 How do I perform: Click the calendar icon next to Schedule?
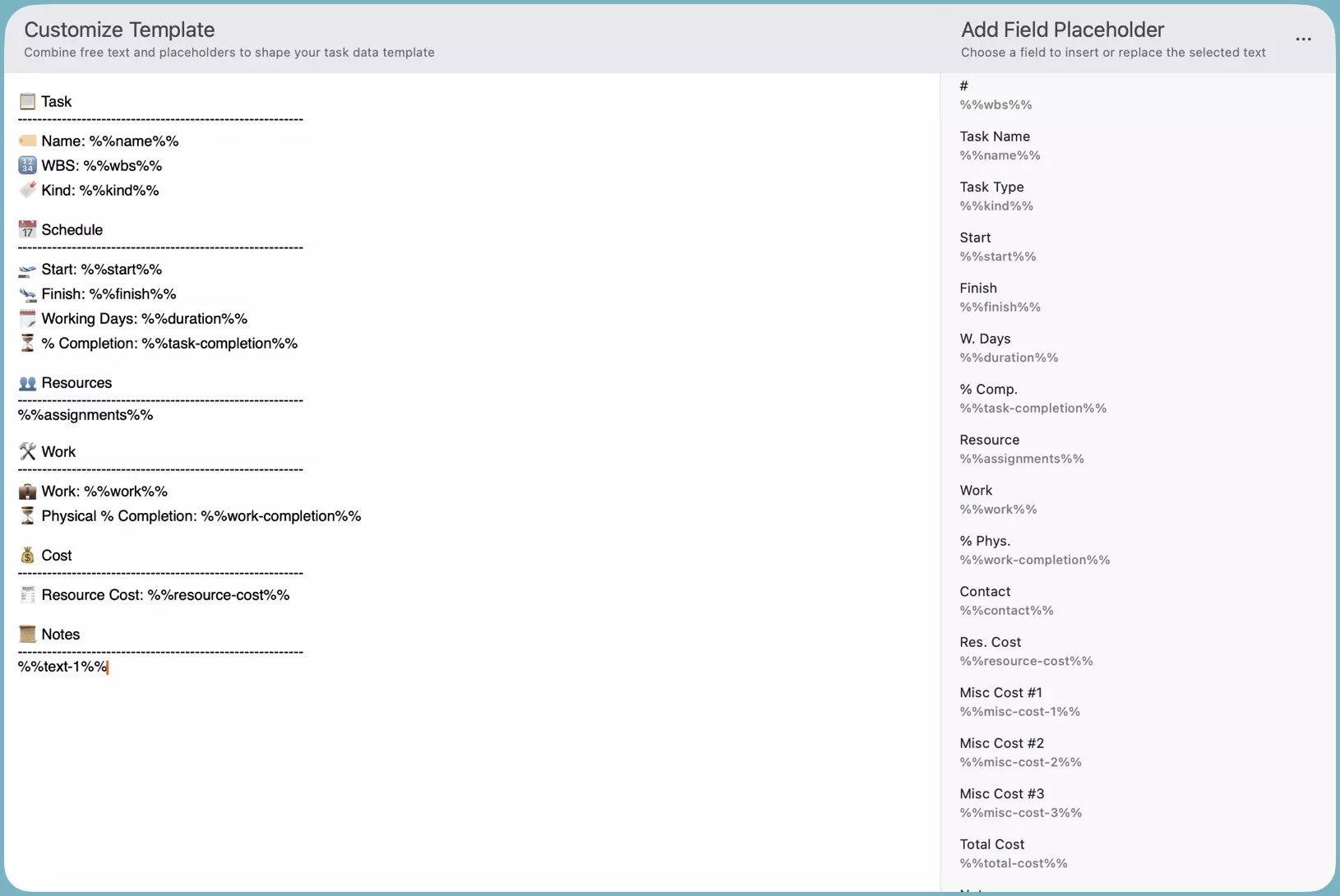(x=27, y=229)
